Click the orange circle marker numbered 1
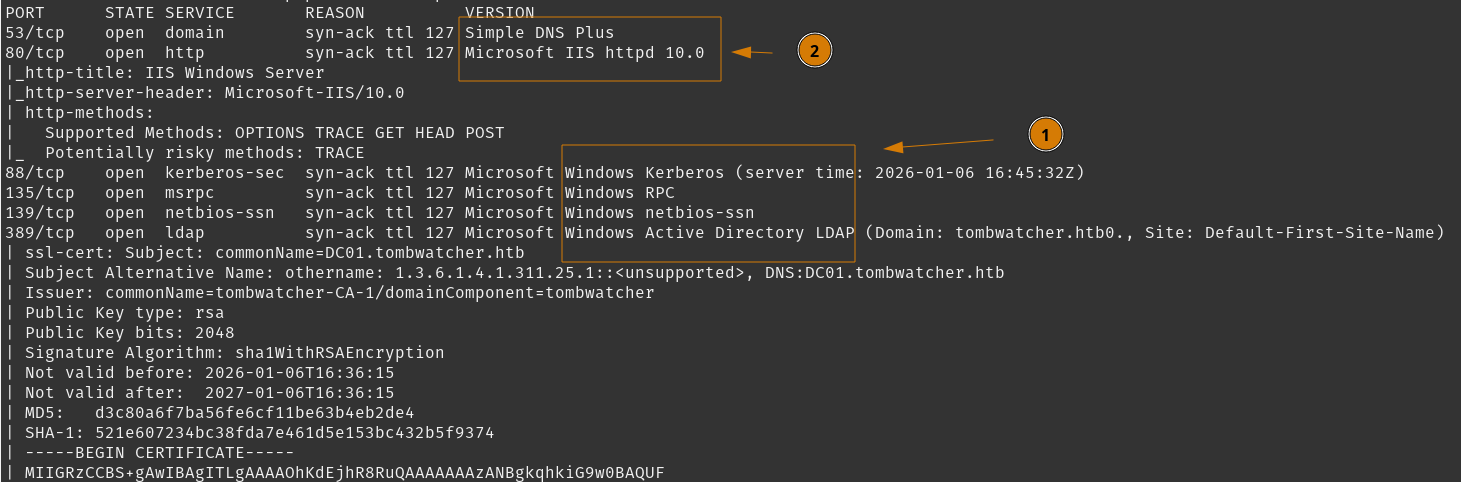1461x482 pixels. click(x=1045, y=134)
